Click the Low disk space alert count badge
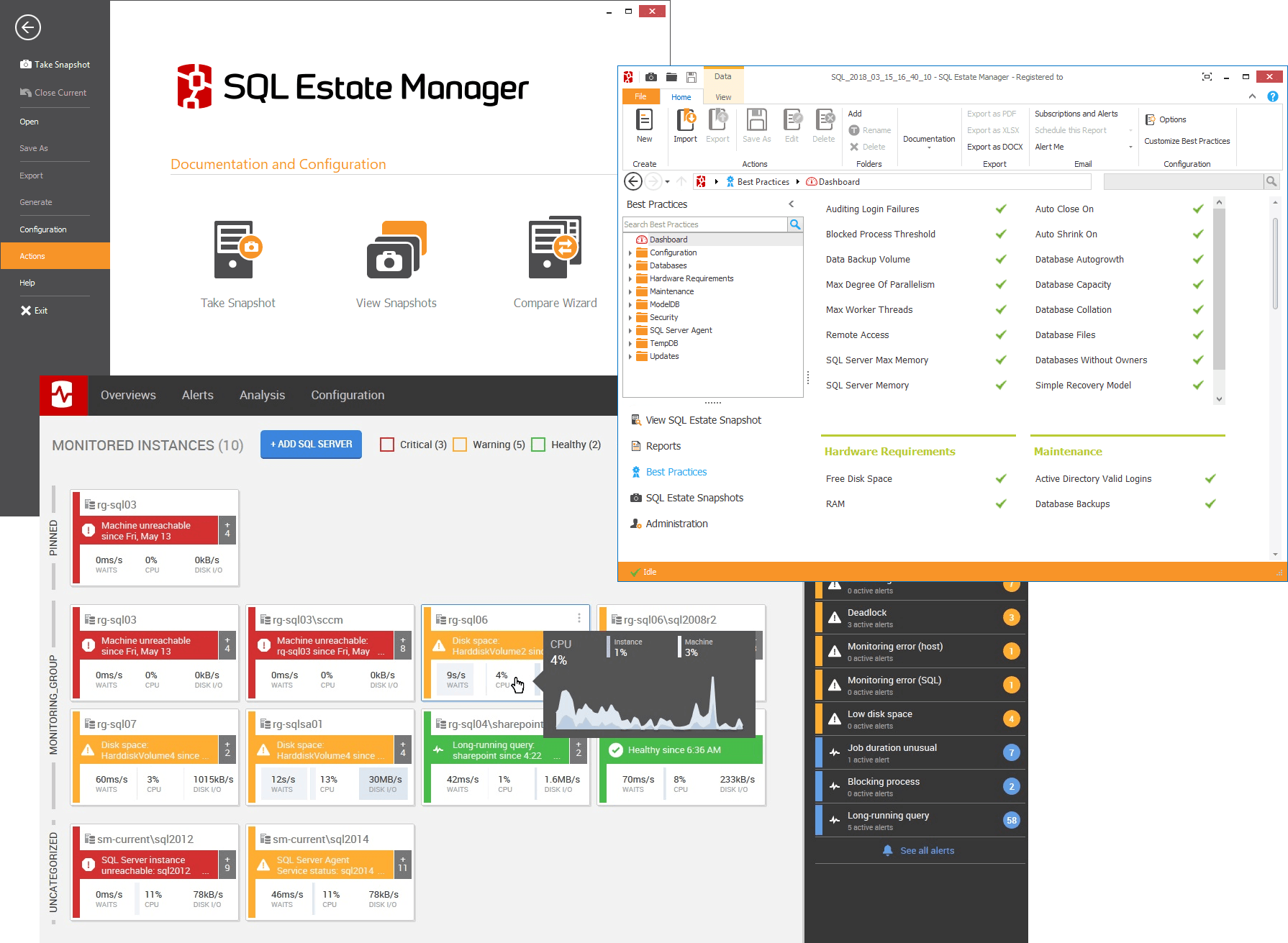Screen dimensions: 1288x943 click(1011, 719)
